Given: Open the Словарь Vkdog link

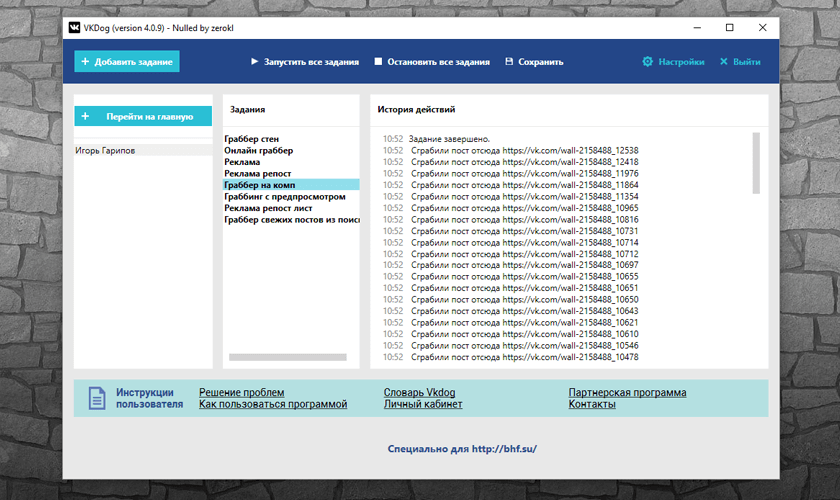Looking at the screenshot, I should pos(419,392).
